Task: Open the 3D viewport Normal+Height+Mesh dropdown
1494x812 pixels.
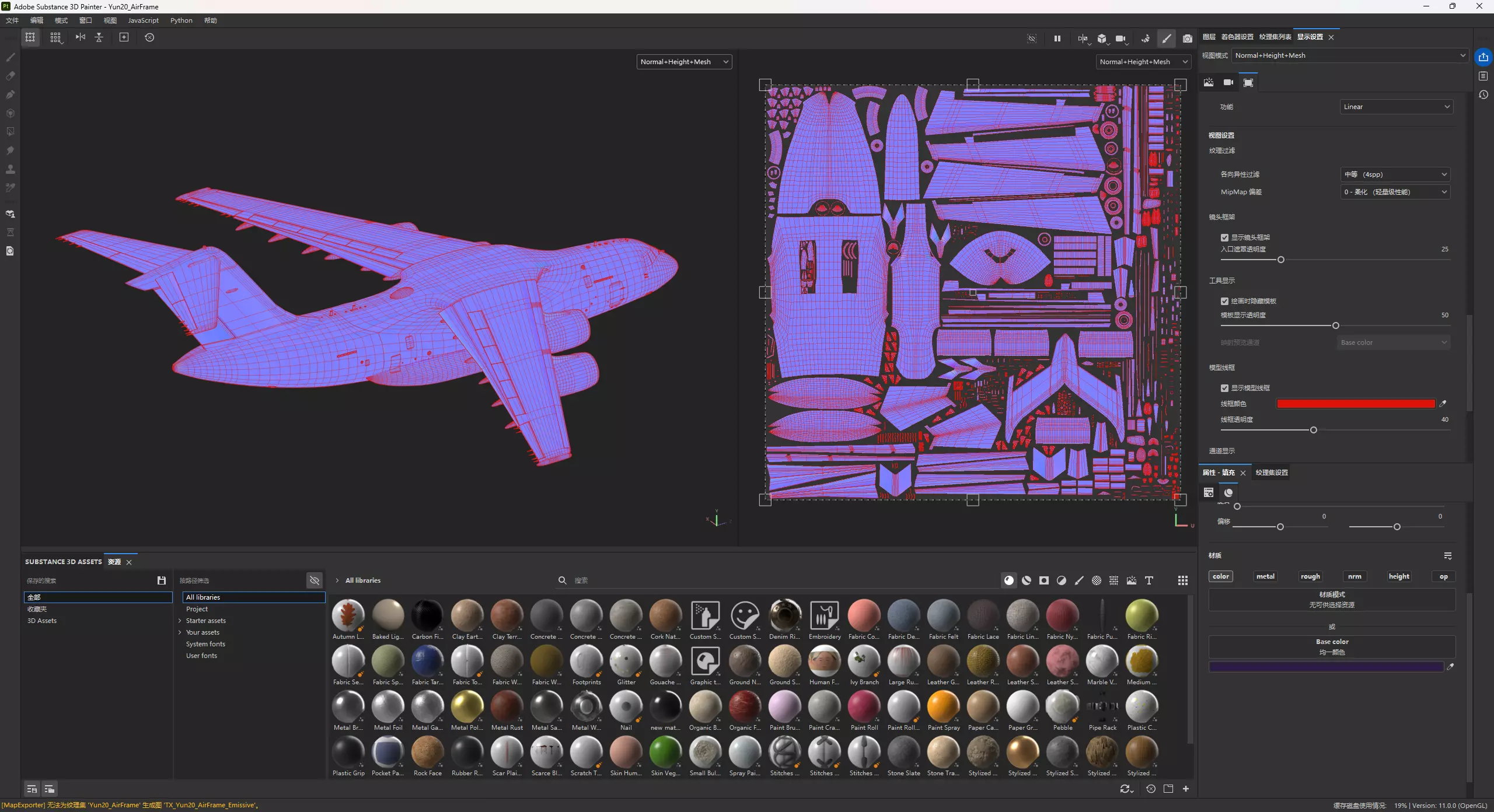Action: [x=684, y=62]
